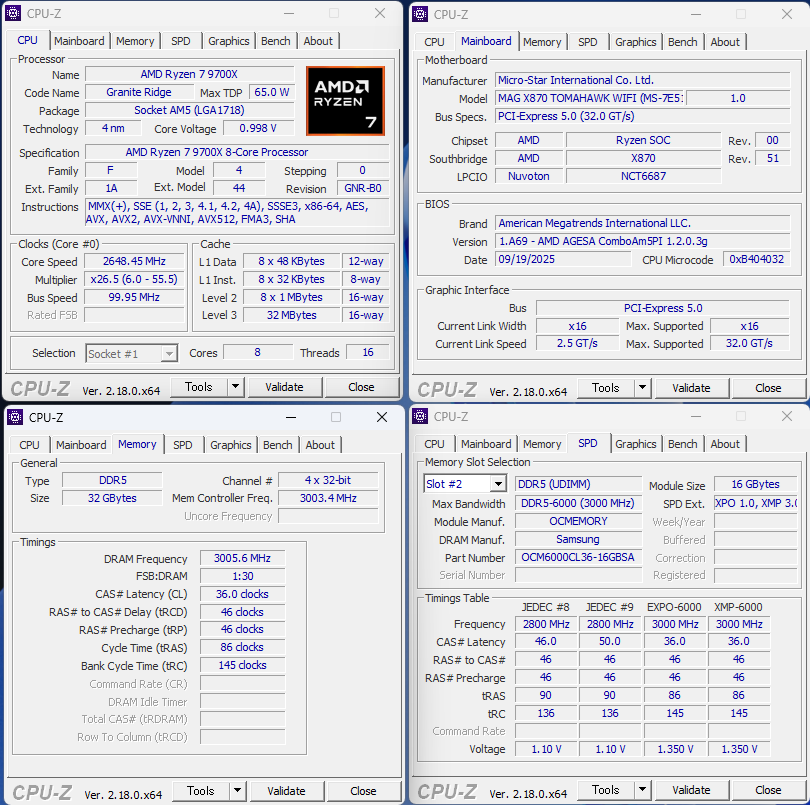The width and height of the screenshot is (810, 805).
Task: Expand the Tools dropdown arrow in the Memory window
Action: (x=237, y=790)
